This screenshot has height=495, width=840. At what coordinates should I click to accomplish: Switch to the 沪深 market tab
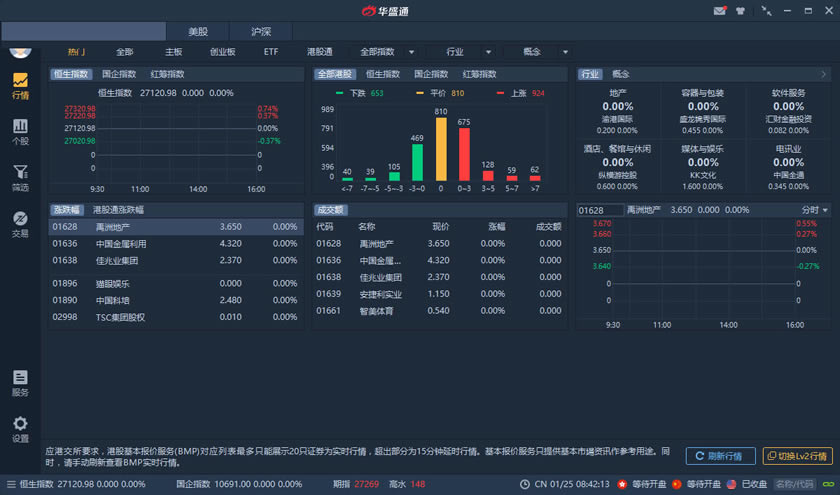[x=261, y=32]
